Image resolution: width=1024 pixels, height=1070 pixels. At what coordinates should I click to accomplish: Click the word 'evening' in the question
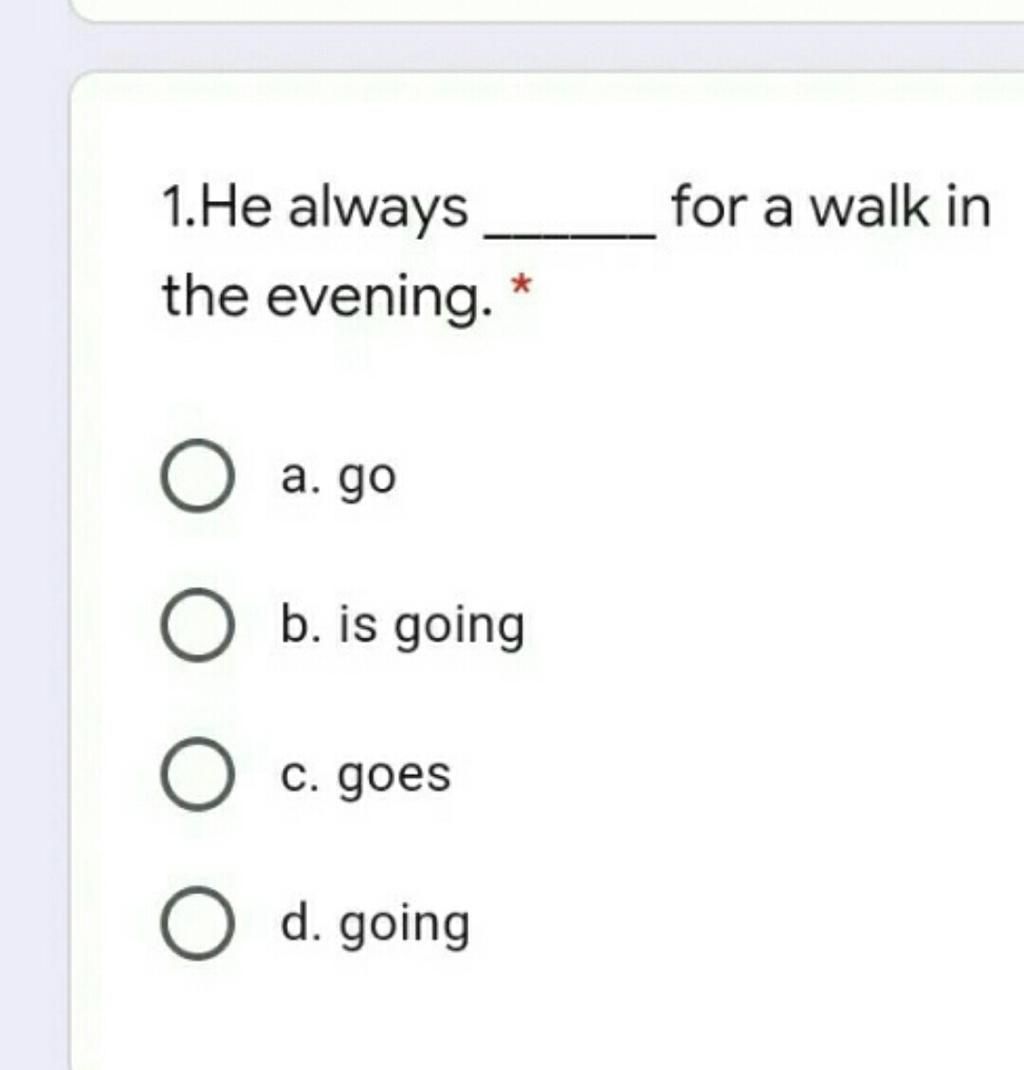(372, 299)
